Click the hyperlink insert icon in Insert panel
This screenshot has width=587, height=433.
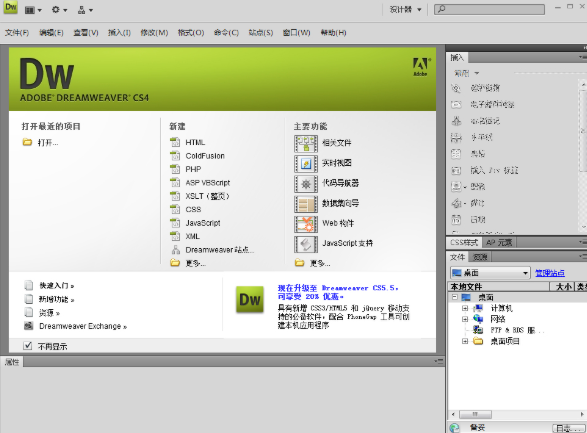456,88
